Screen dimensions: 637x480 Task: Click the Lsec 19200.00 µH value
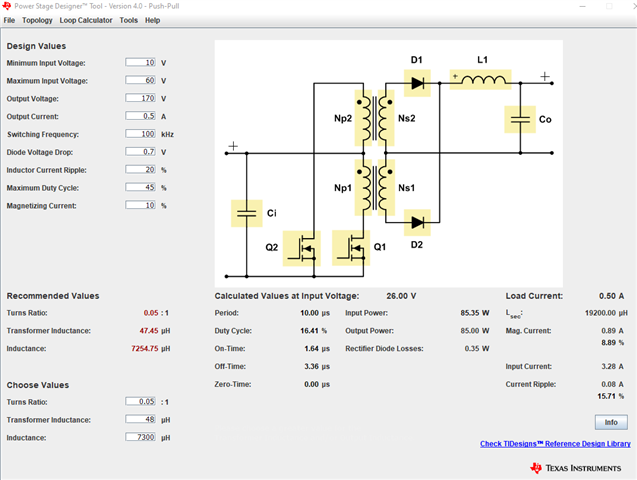[606, 313]
